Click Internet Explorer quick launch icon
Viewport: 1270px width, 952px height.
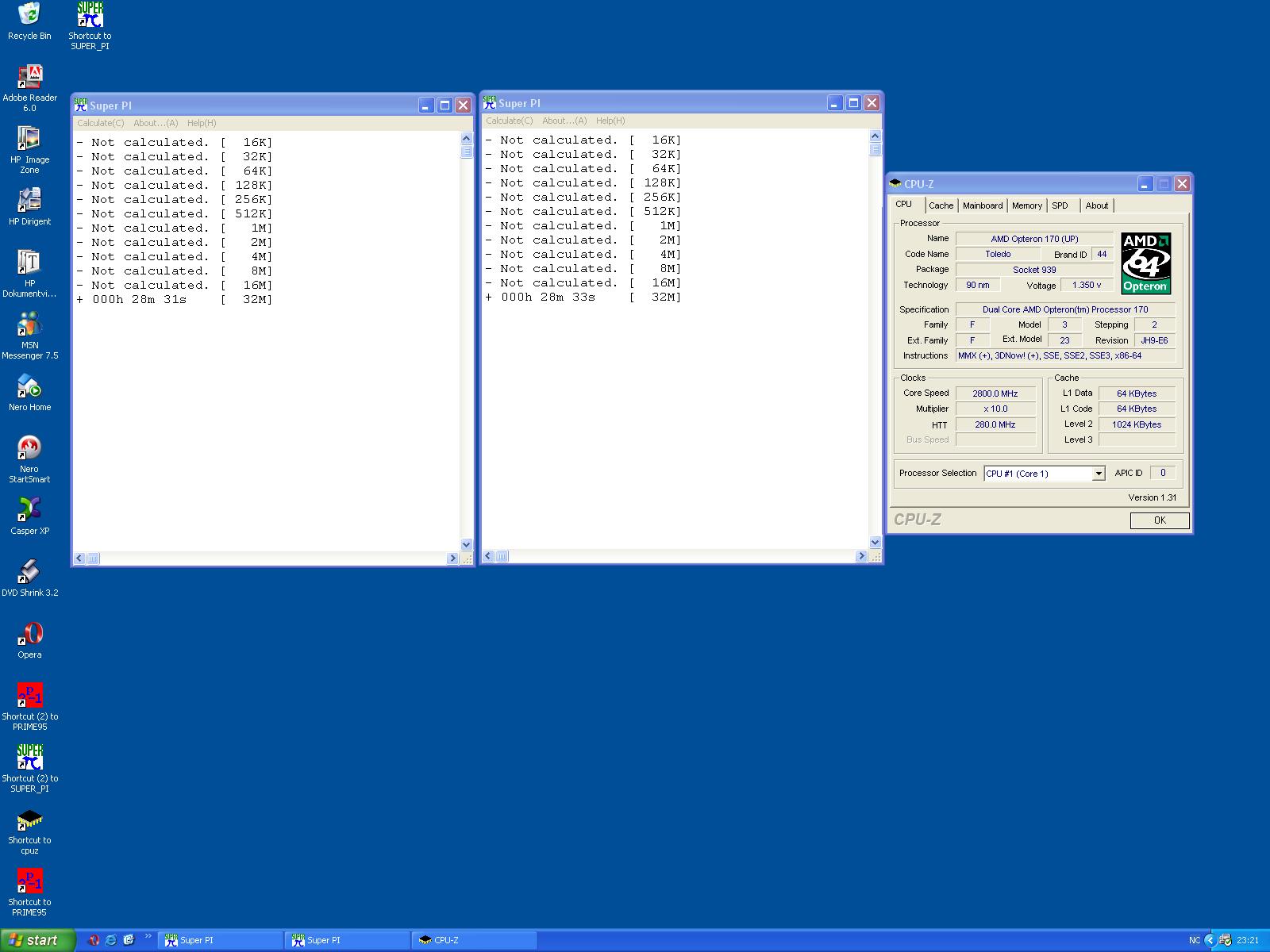(x=111, y=940)
